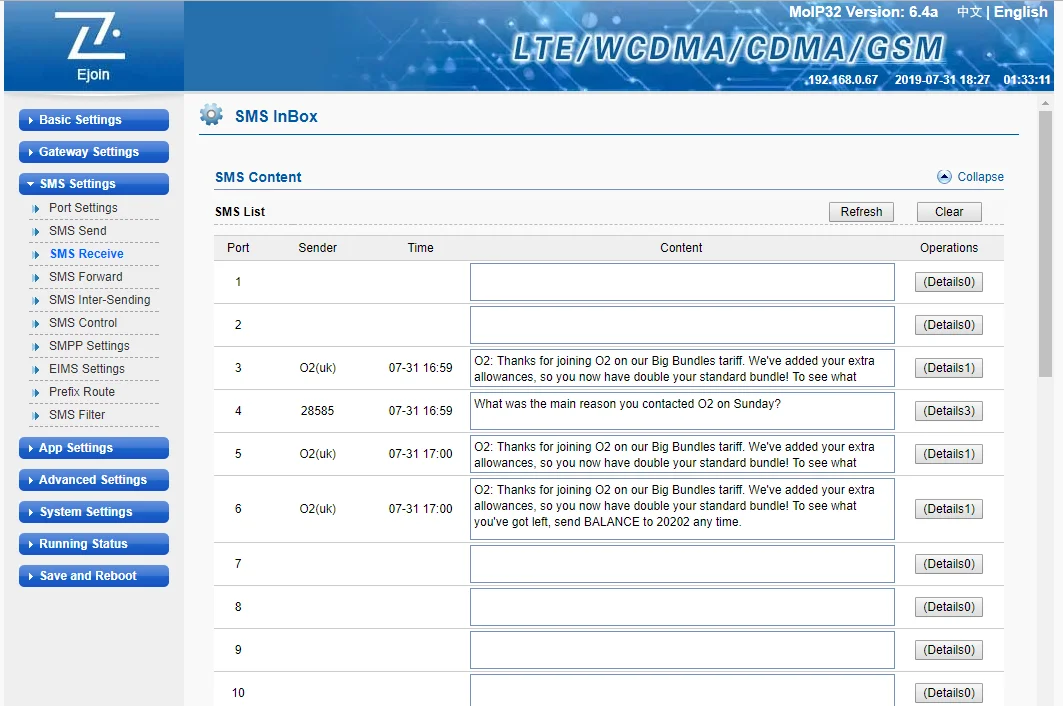Open Details0 for port 9
This screenshot has height=706, width=1063.
pos(948,650)
